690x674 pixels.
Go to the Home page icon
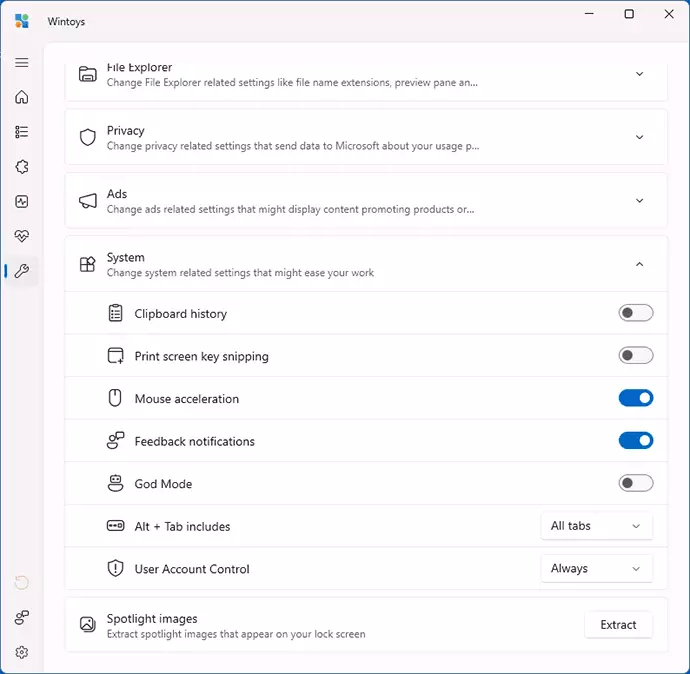(x=22, y=97)
